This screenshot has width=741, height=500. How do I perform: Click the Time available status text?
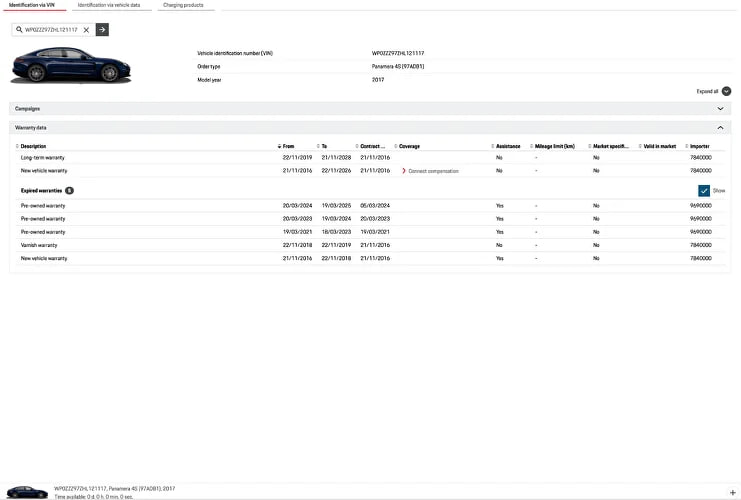click(94, 497)
